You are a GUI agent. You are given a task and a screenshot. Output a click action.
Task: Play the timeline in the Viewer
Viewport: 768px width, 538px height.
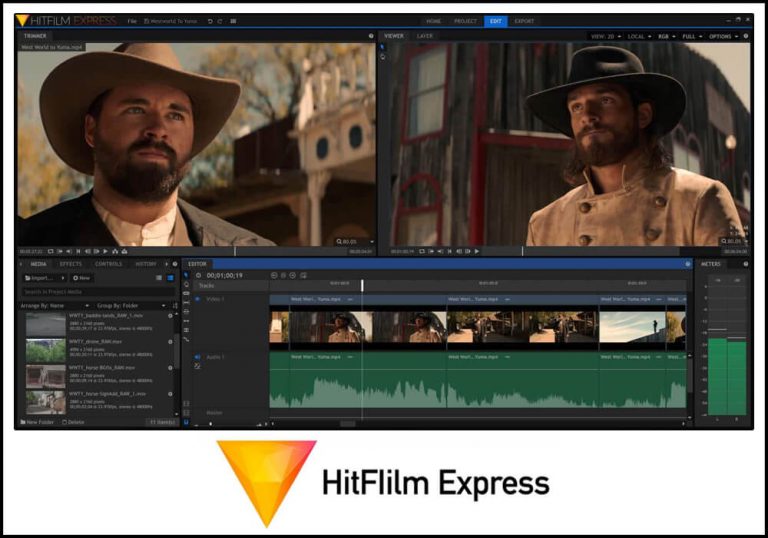point(477,251)
